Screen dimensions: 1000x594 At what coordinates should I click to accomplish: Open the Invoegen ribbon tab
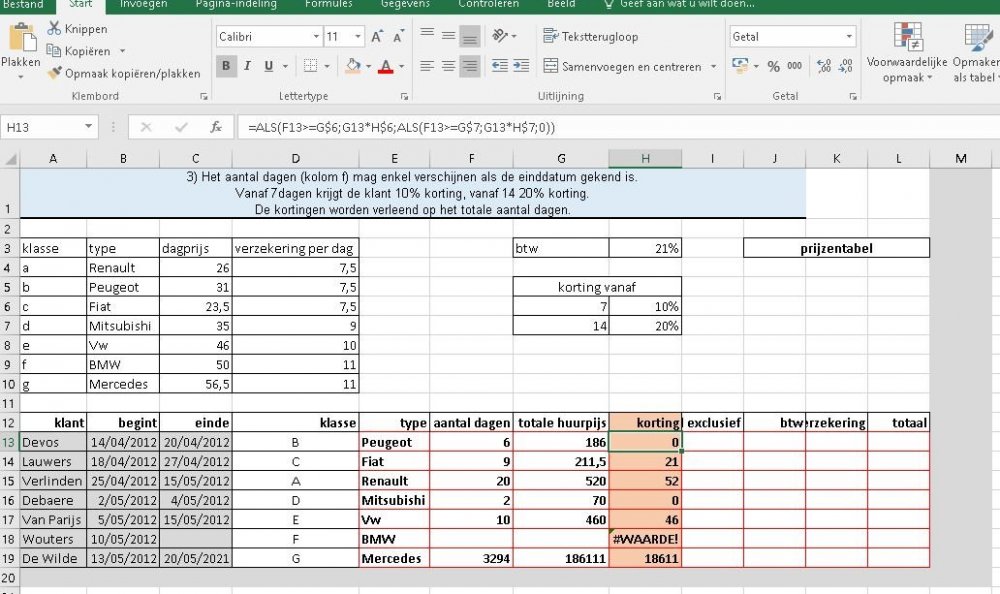point(143,4)
